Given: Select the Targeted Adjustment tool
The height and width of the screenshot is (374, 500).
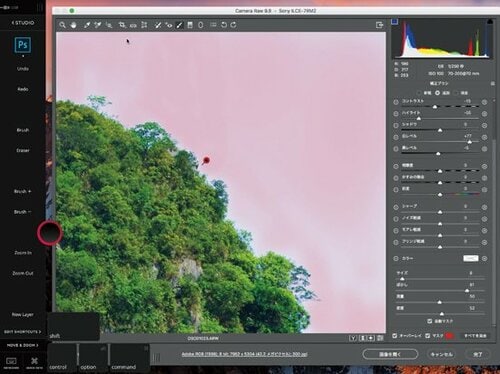Looking at the screenshot, I should (x=109, y=25).
